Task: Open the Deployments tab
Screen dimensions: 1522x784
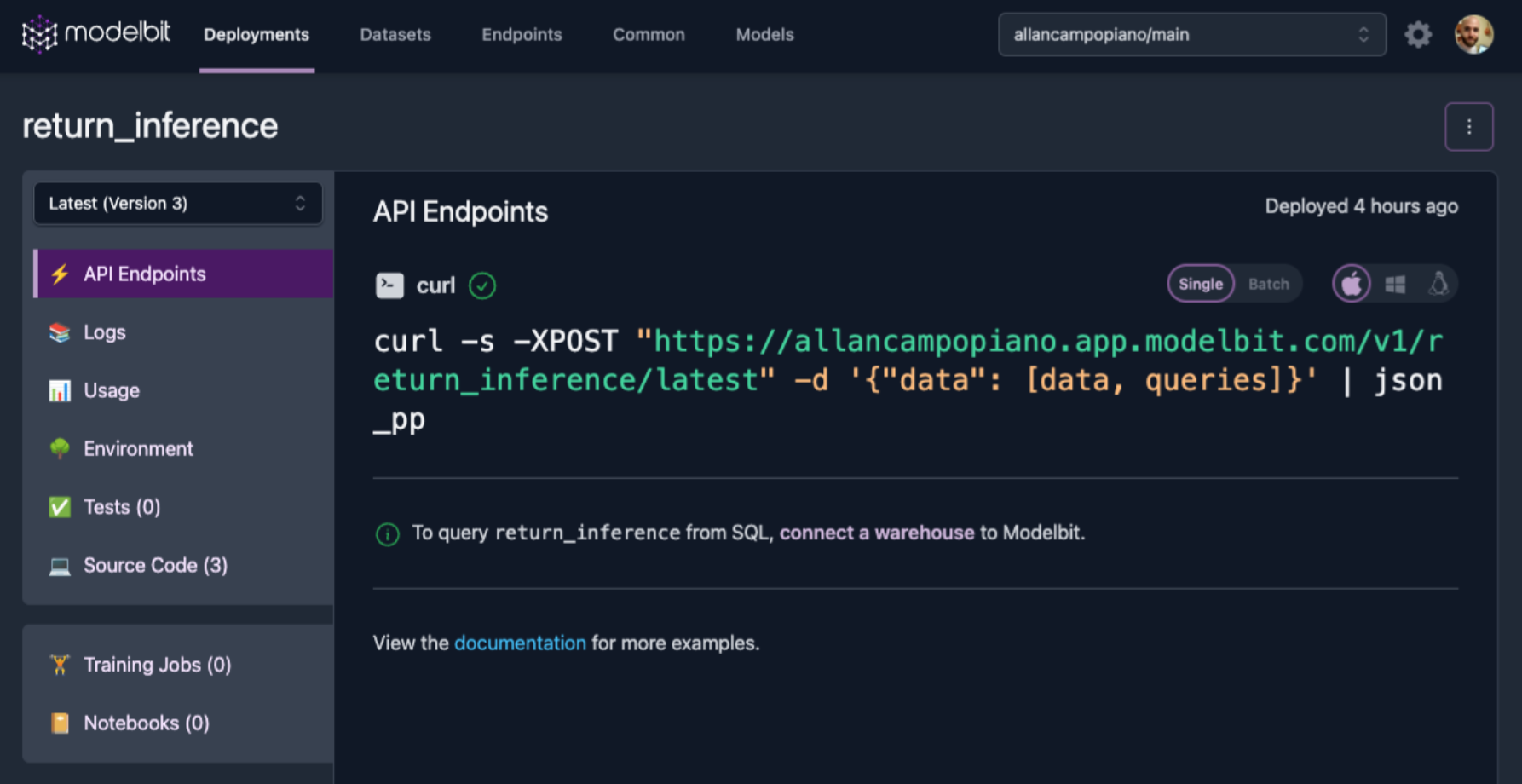Action: point(257,35)
